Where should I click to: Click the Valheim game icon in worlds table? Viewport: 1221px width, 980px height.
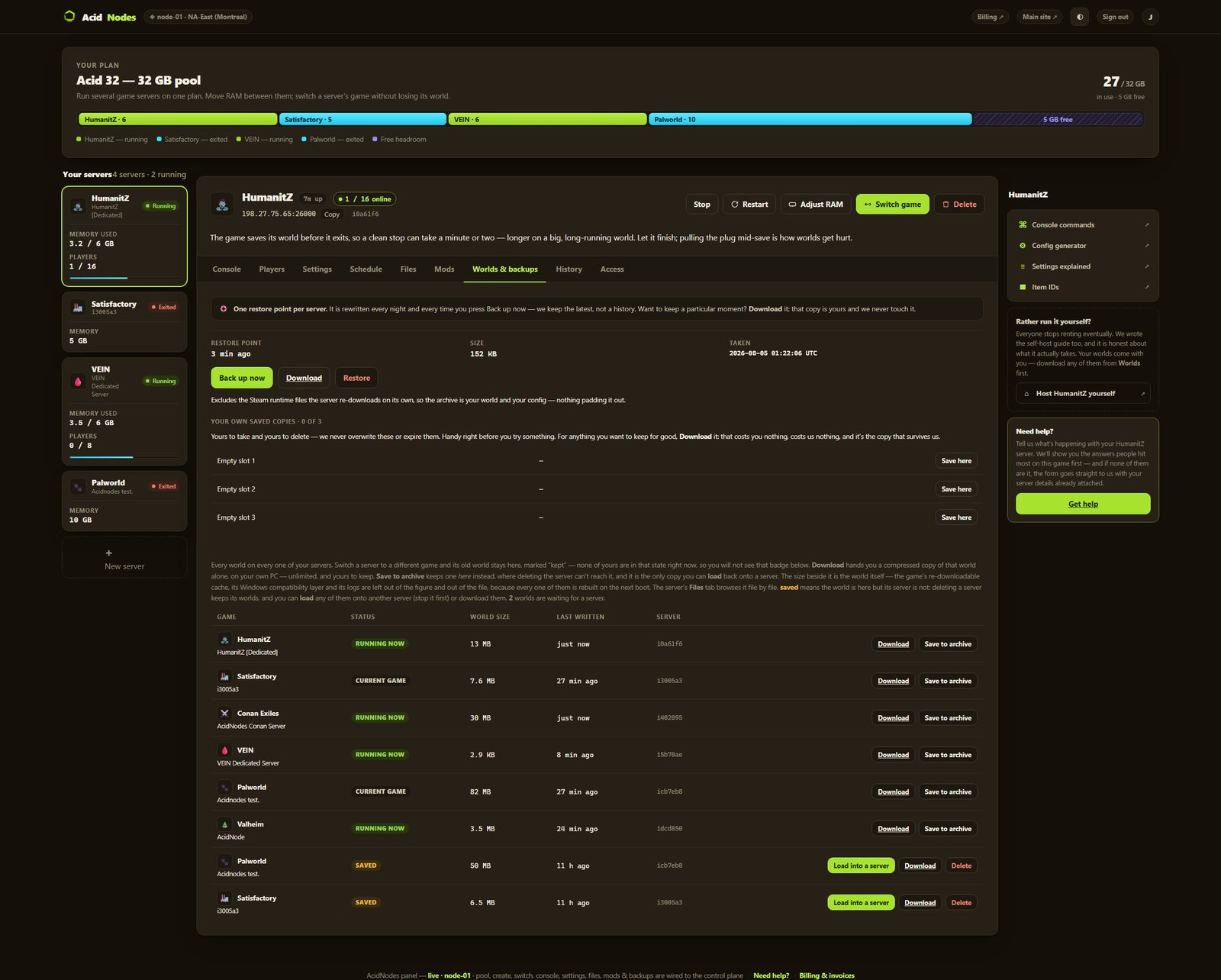pyautogui.click(x=224, y=824)
